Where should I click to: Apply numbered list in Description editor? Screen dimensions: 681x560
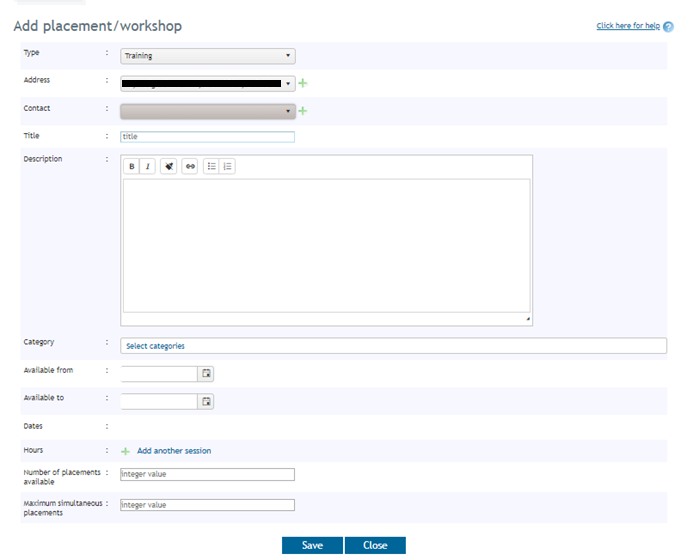[x=228, y=166]
